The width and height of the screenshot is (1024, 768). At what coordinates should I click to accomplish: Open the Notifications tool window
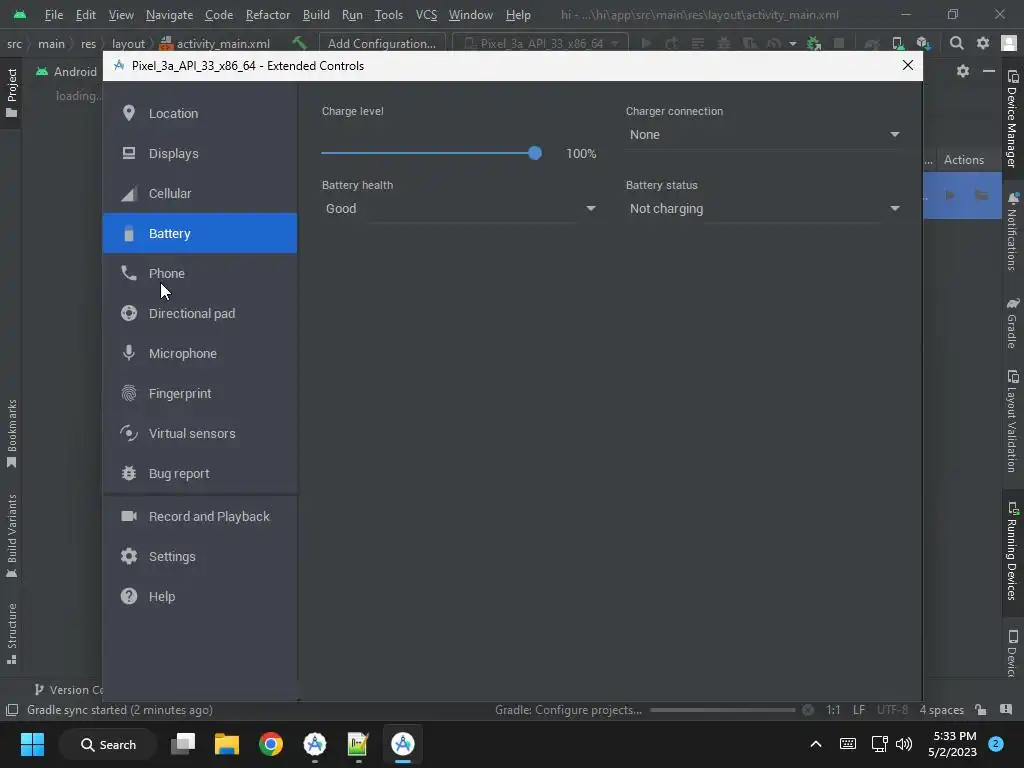coord(1012,231)
